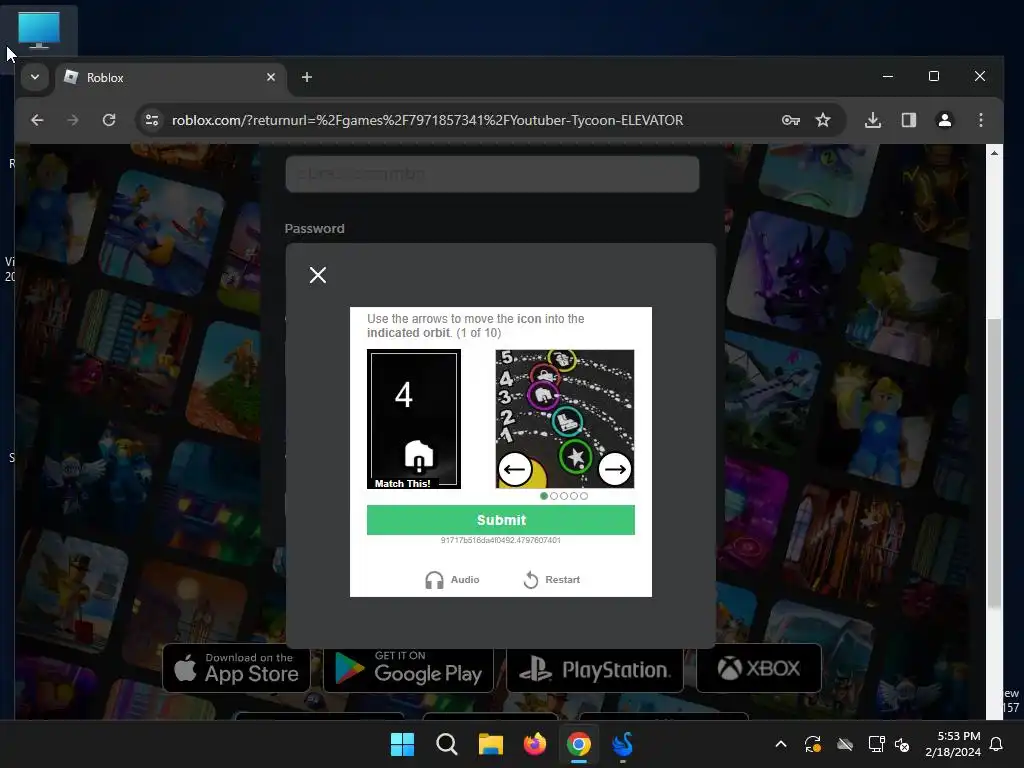Open the tab search dropdown

35,77
